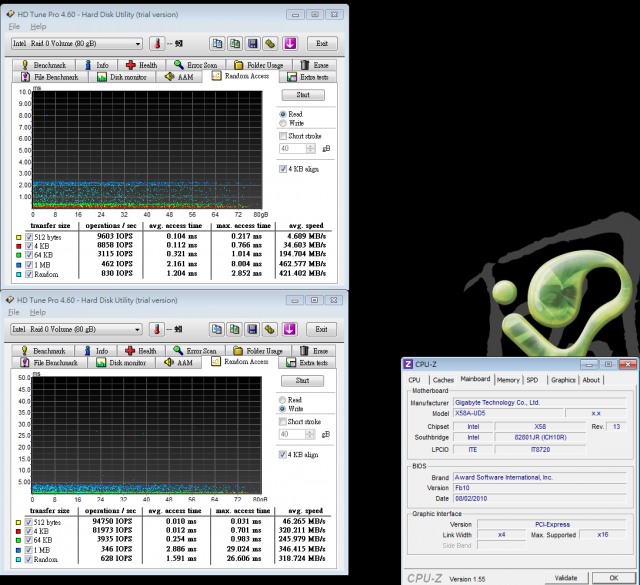Open Help menu in bottom HD Tune window
The width and height of the screenshot is (640, 585).
38,312
